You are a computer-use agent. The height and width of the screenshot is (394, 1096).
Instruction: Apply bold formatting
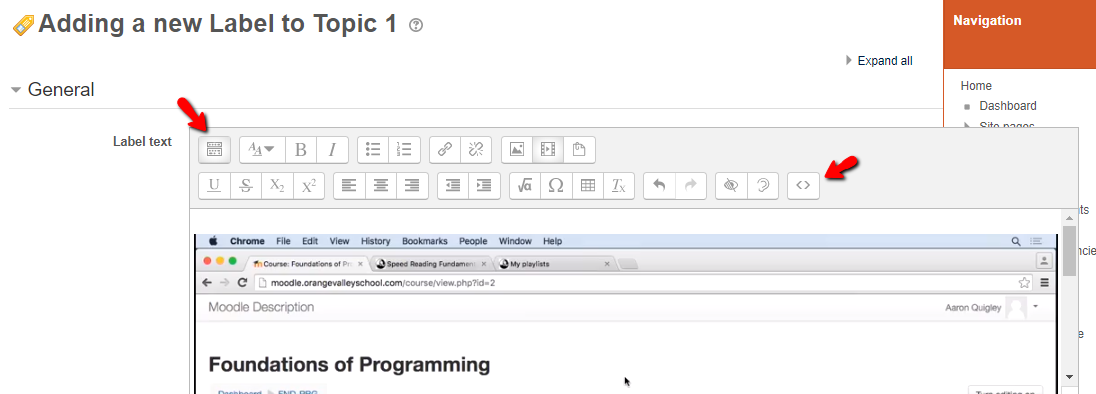tap(301, 149)
